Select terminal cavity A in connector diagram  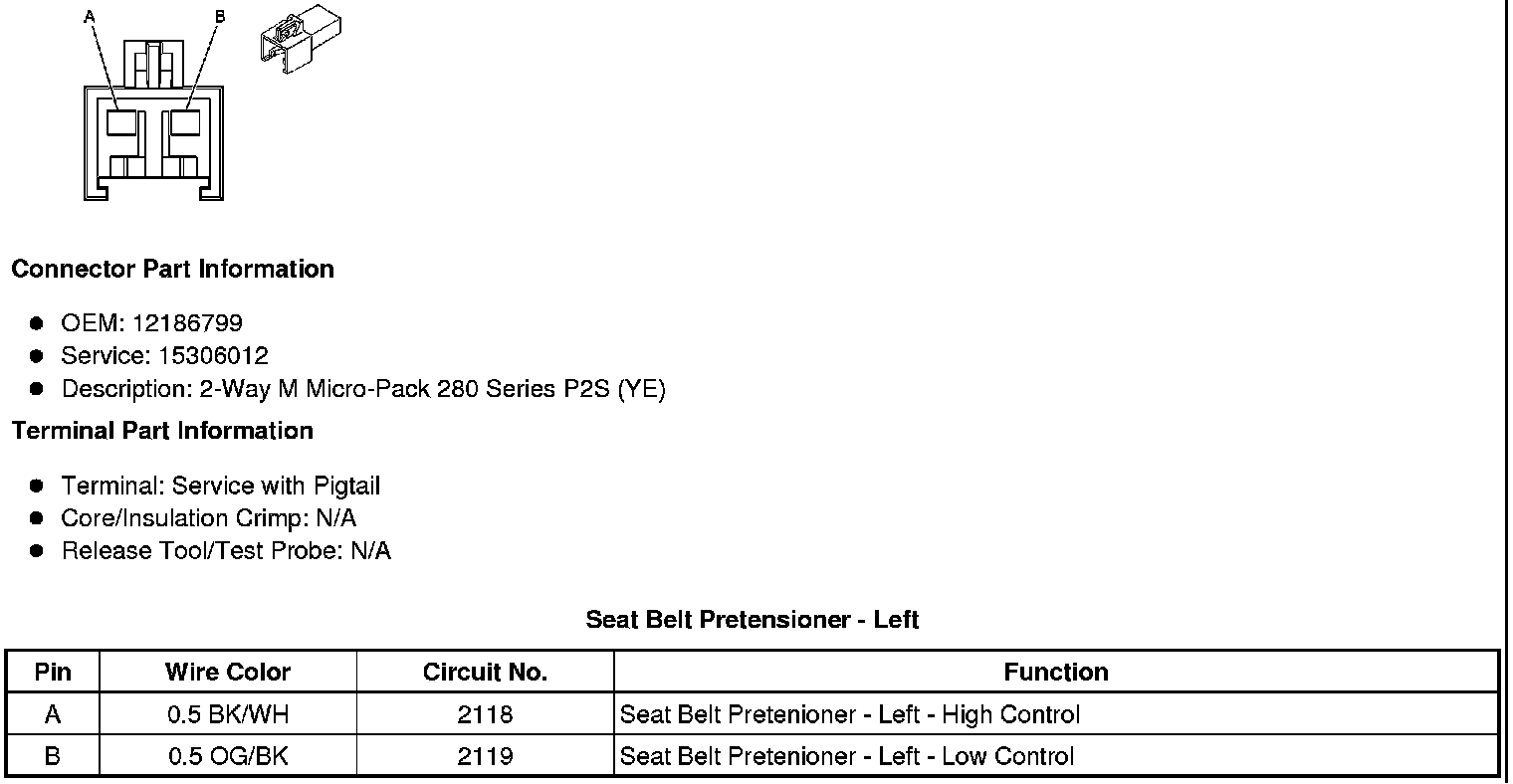121,123
